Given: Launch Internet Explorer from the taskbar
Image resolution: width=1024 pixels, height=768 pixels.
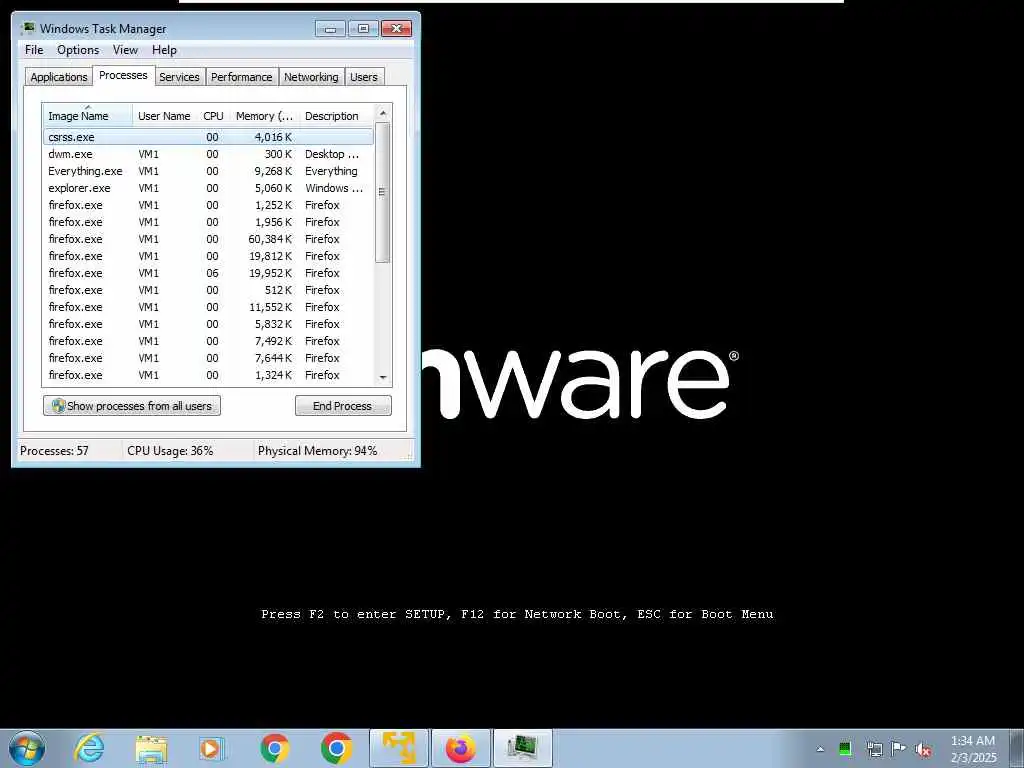Looking at the screenshot, I should pos(89,748).
